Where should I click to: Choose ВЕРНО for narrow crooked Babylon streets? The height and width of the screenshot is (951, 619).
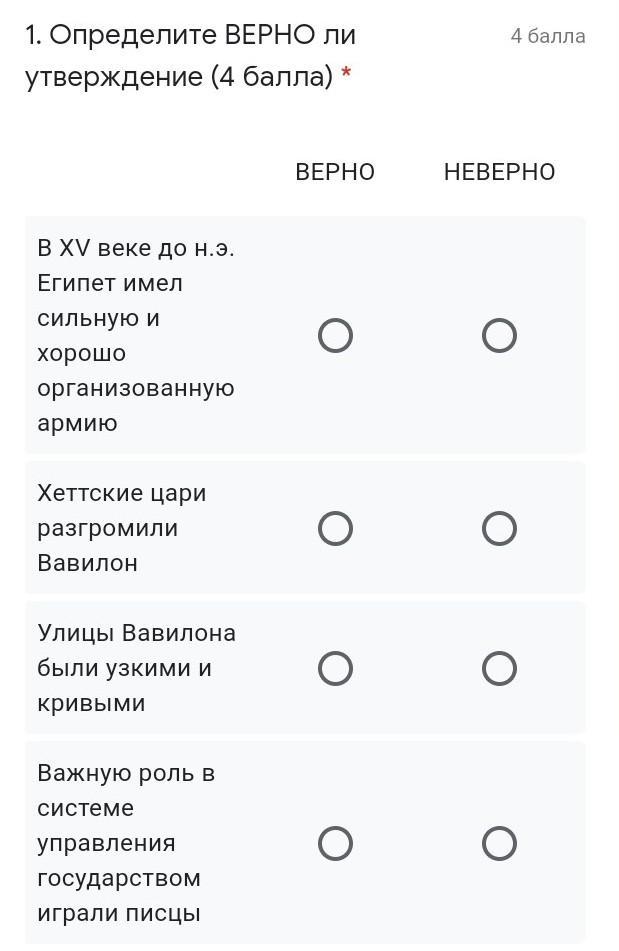click(335, 668)
